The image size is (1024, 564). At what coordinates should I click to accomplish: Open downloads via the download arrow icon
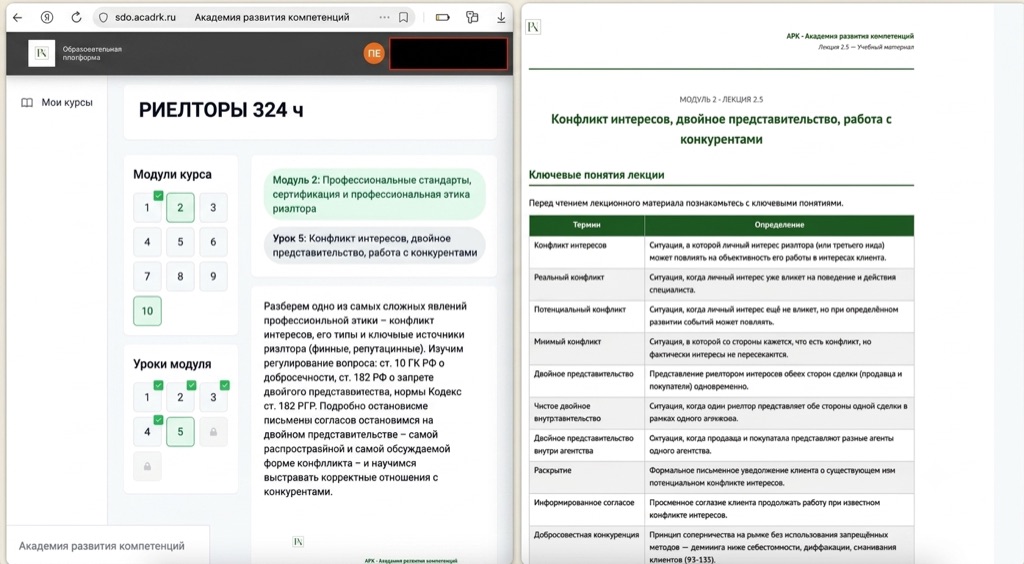point(501,18)
